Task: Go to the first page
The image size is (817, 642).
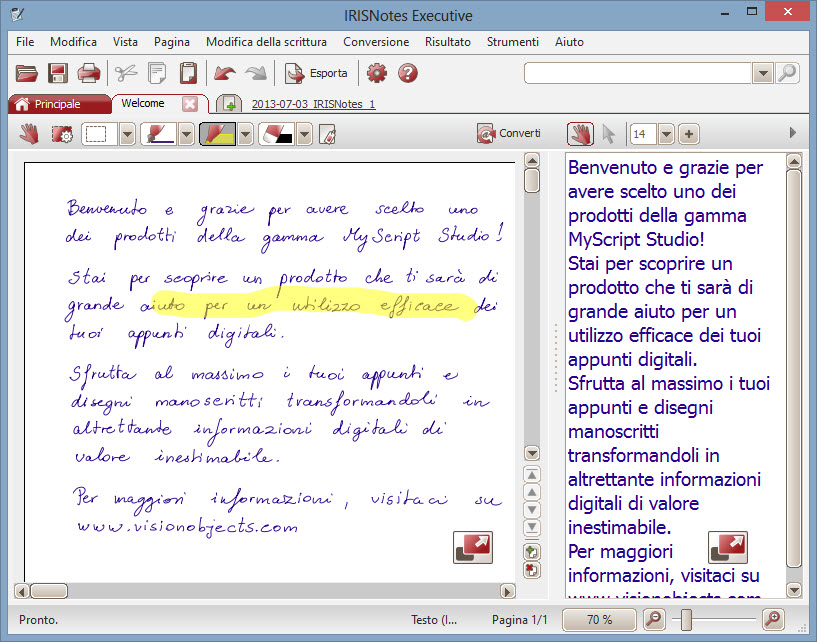Action: click(531, 475)
